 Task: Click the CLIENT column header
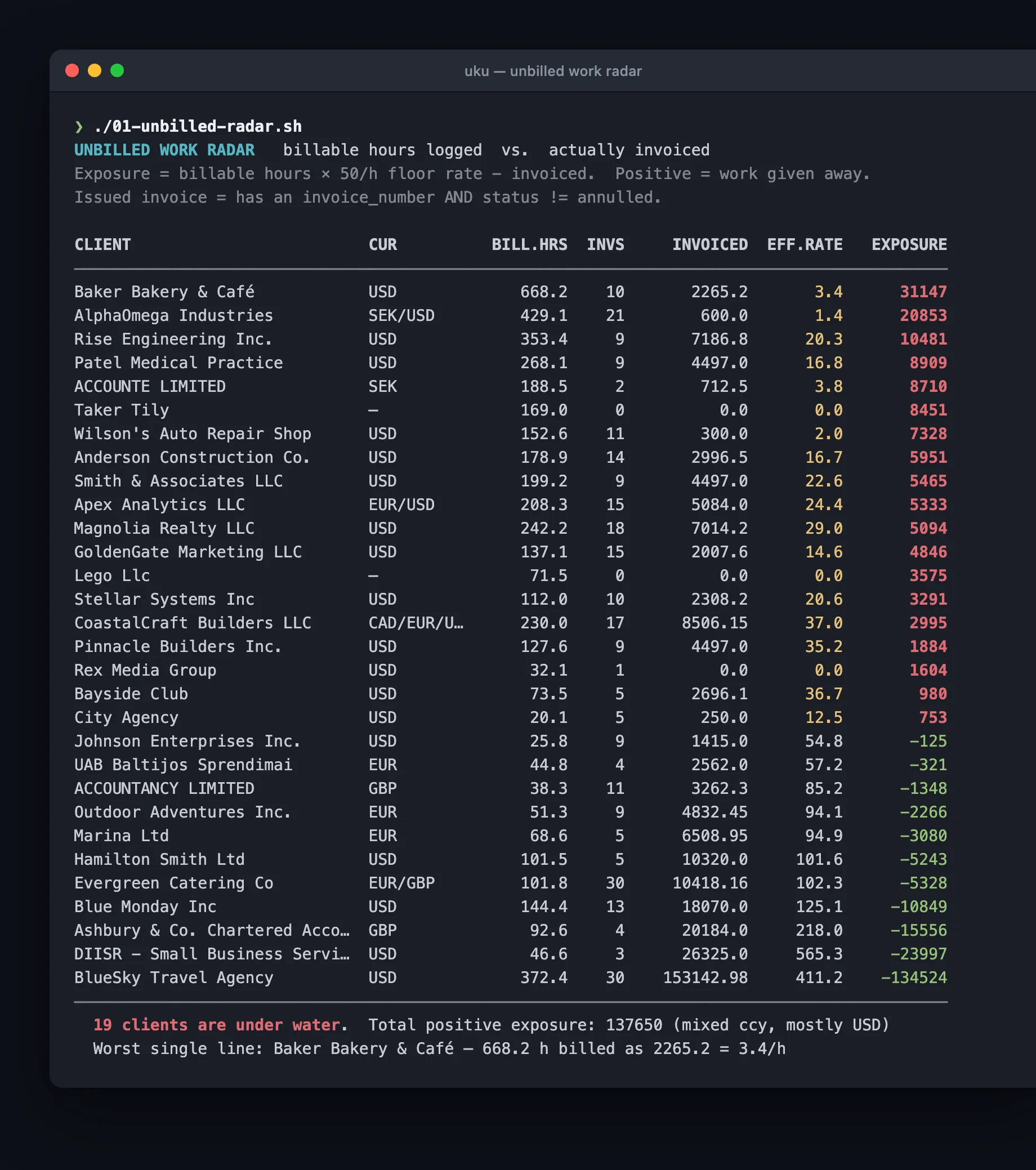click(x=102, y=244)
